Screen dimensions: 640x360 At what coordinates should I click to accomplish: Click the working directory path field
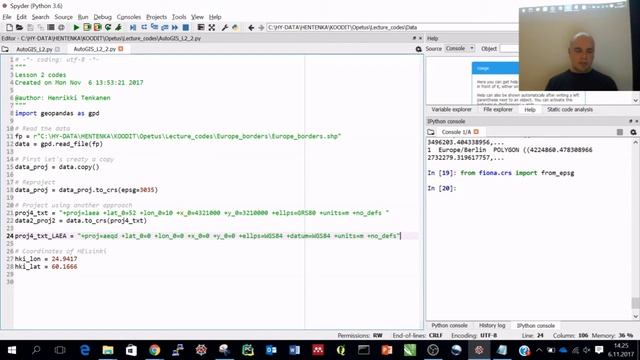tap(392, 27)
